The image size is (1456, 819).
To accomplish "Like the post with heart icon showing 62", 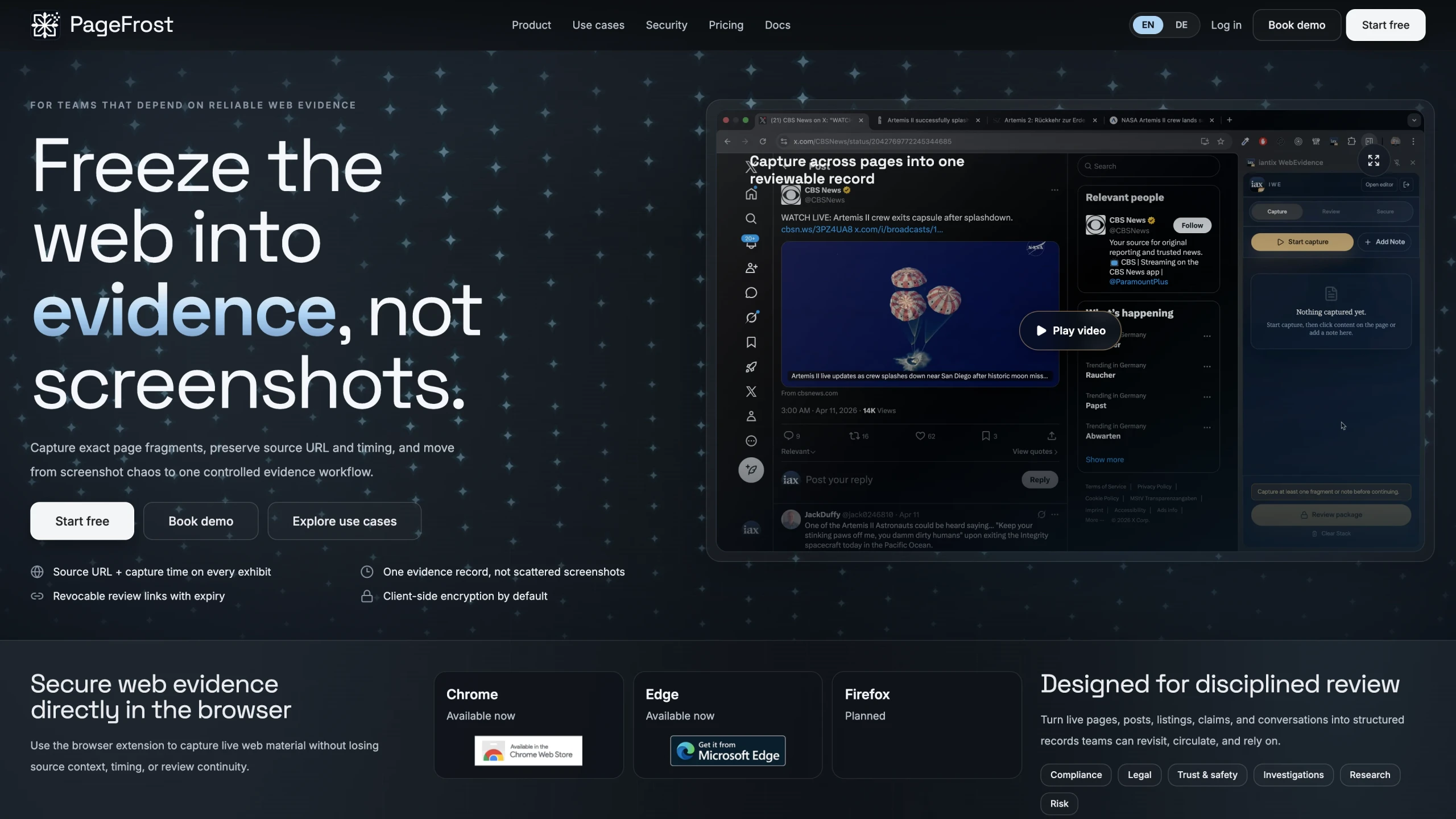I will point(925,436).
